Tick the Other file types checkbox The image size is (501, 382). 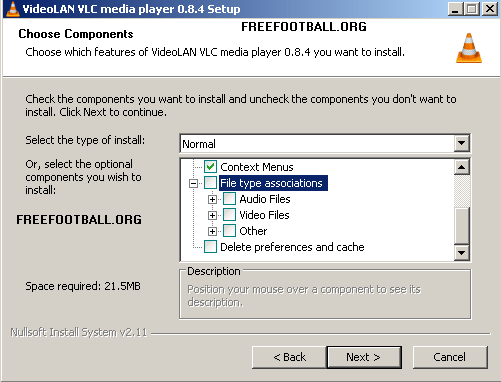tap(229, 231)
